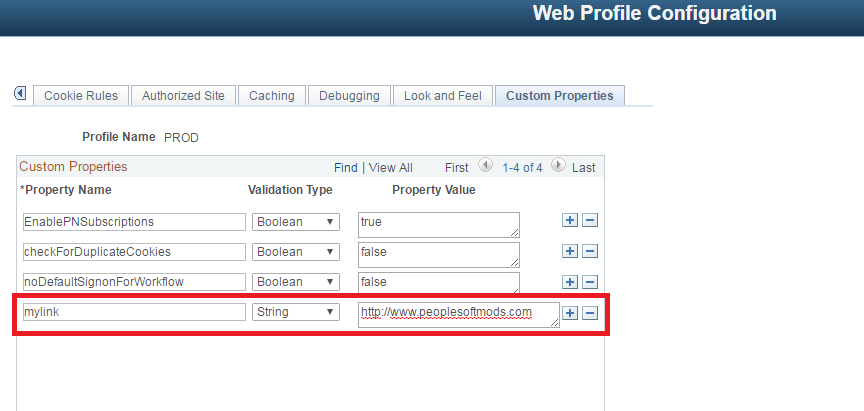The image size is (864, 411).
Task: Delete the EnablePNSubscriptions row with the minus icon
Action: pyautogui.click(x=590, y=221)
